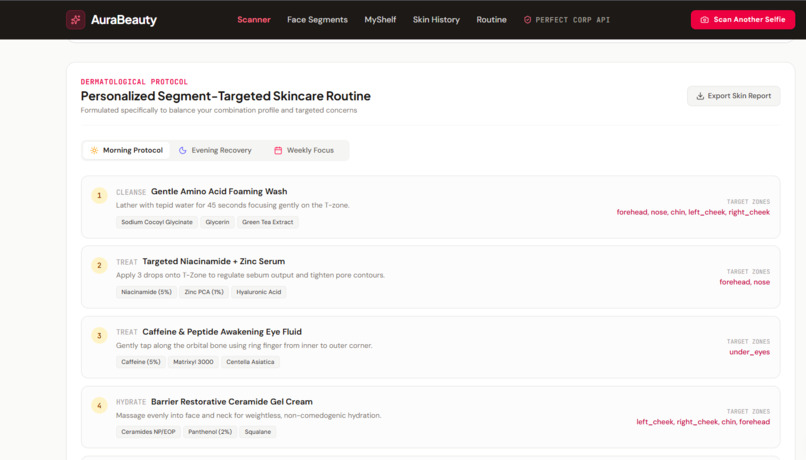Click DERMATOLOGICAL PROTOCOL label
Image resolution: width=806 pixels, height=460 pixels.
coord(134,82)
